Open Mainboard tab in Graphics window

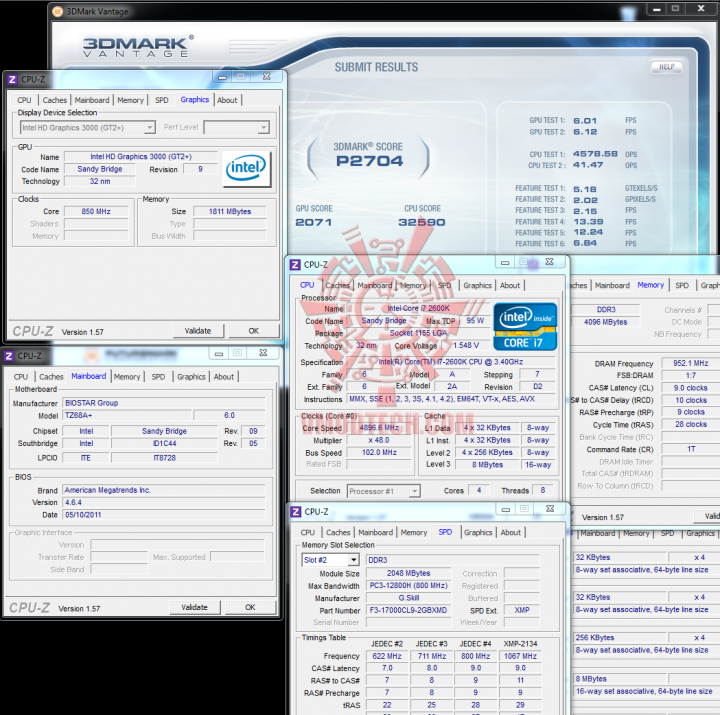click(x=92, y=100)
